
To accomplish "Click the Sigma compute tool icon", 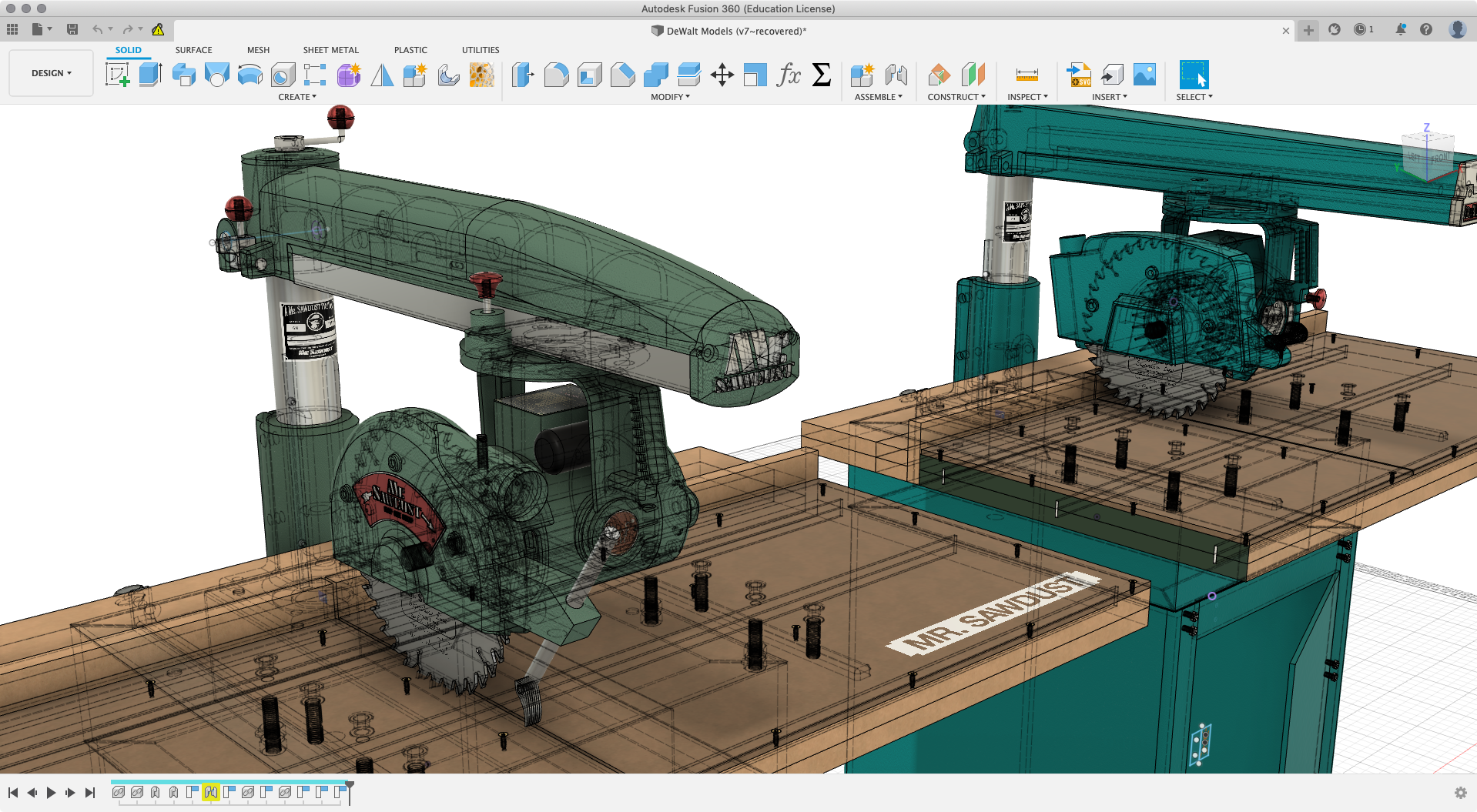I will [x=822, y=75].
